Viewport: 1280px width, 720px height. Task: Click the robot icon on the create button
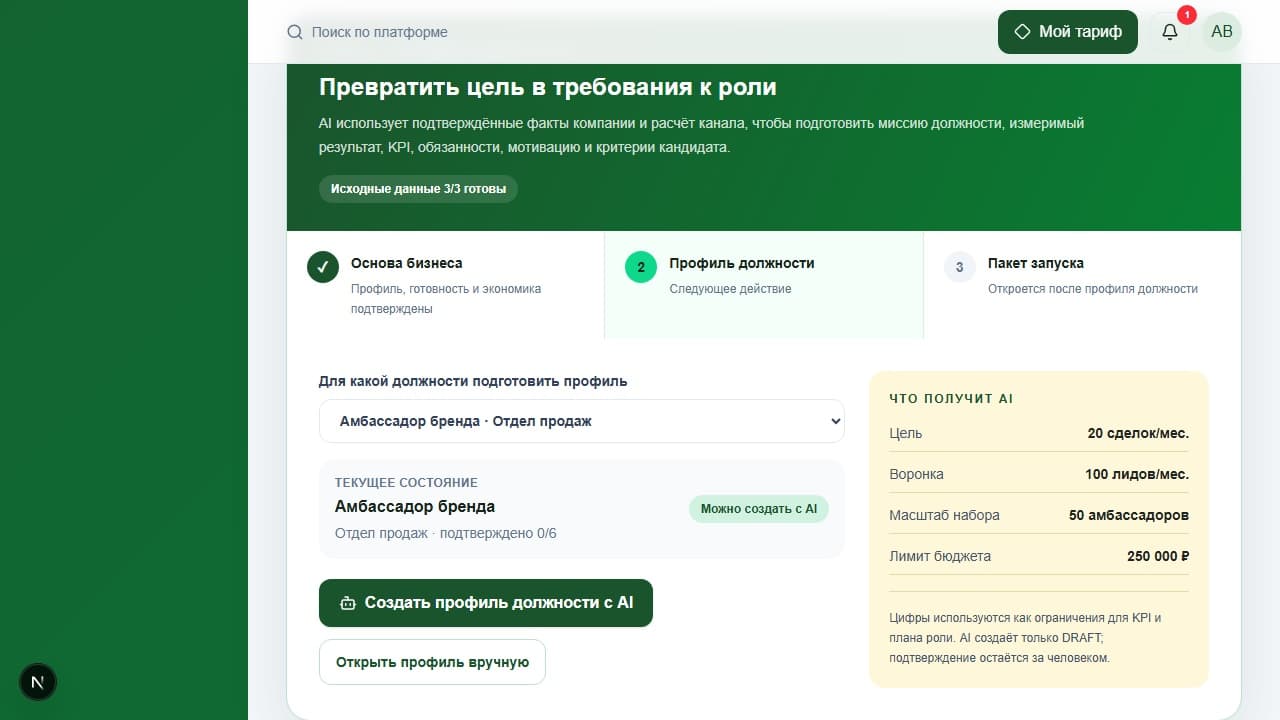(348, 603)
